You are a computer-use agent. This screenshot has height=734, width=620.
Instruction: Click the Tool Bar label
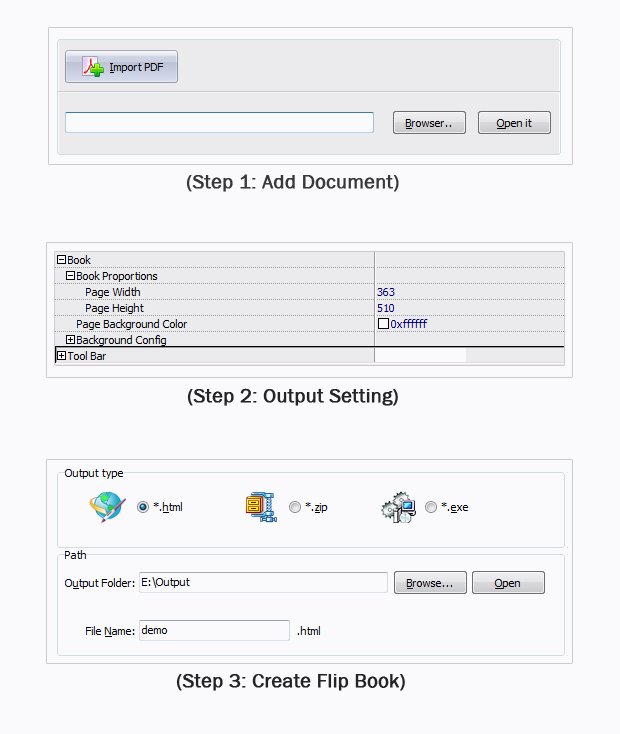(x=87, y=356)
